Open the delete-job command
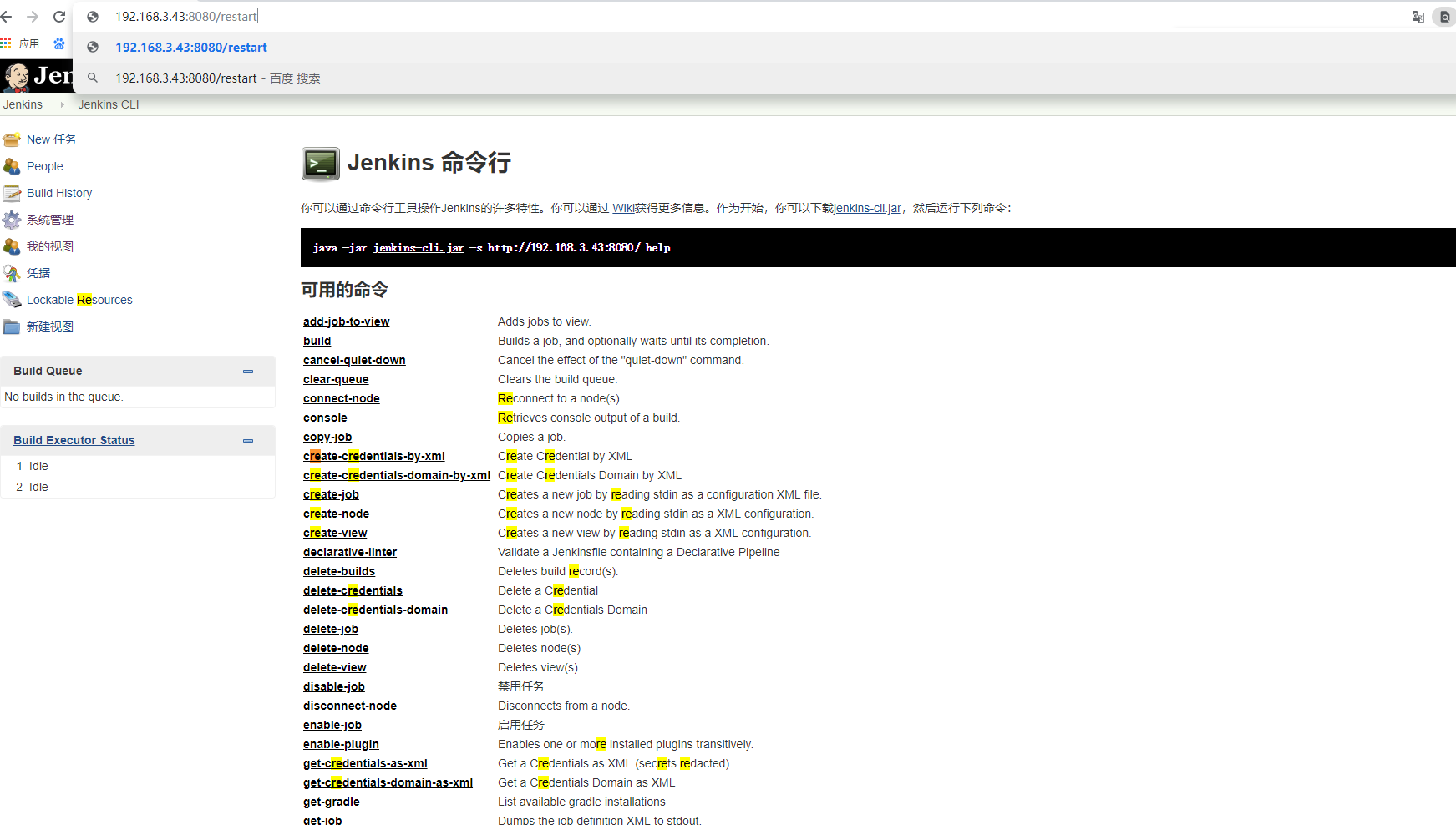 331,629
